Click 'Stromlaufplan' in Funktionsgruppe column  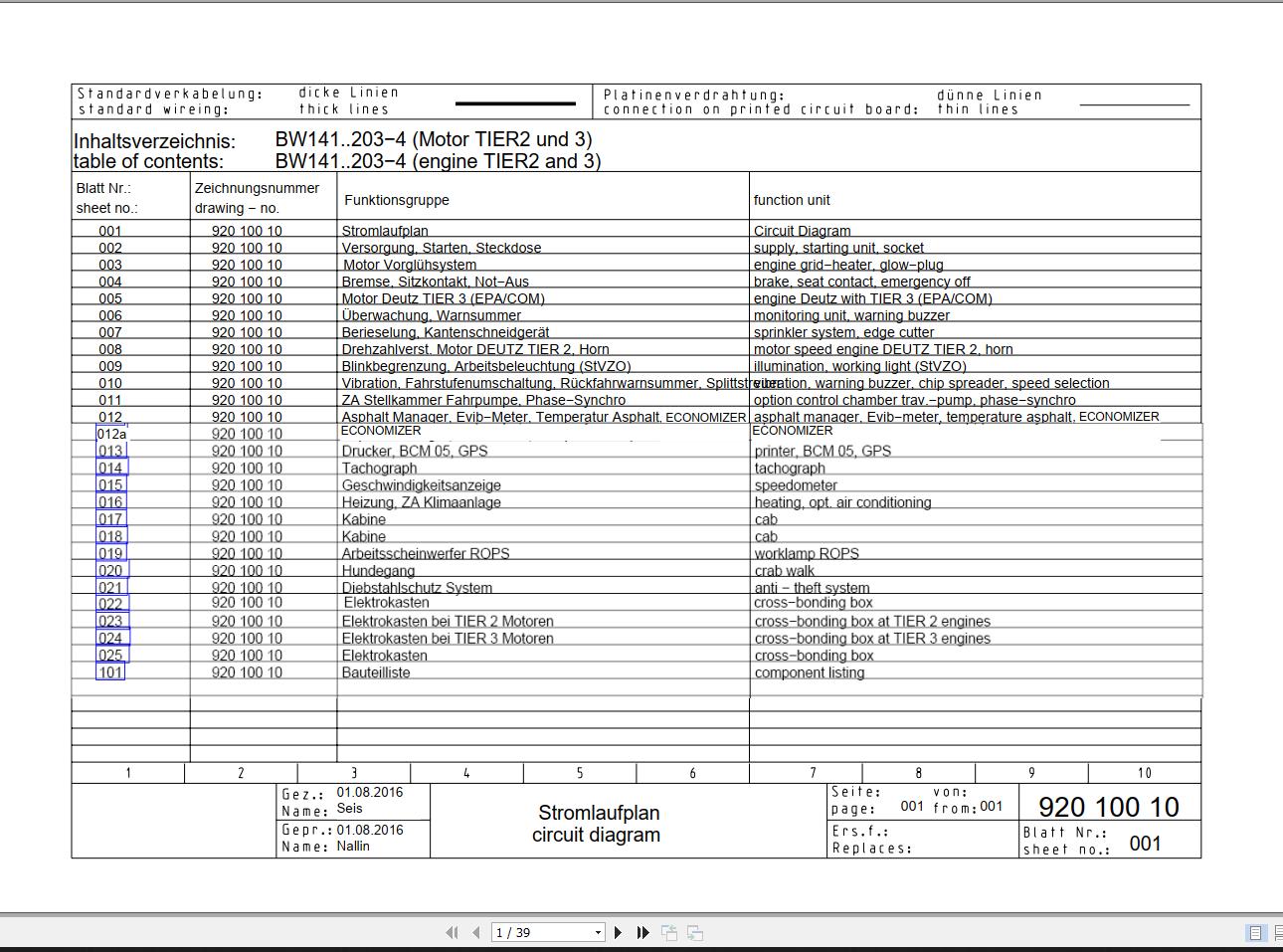click(x=385, y=231)
